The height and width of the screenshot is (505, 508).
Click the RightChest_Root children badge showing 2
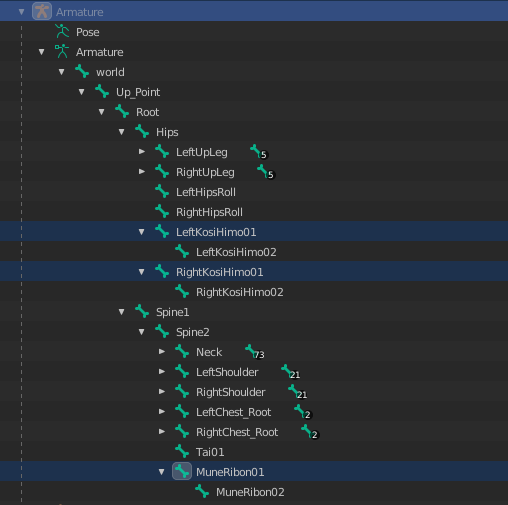tap(310, 432)
